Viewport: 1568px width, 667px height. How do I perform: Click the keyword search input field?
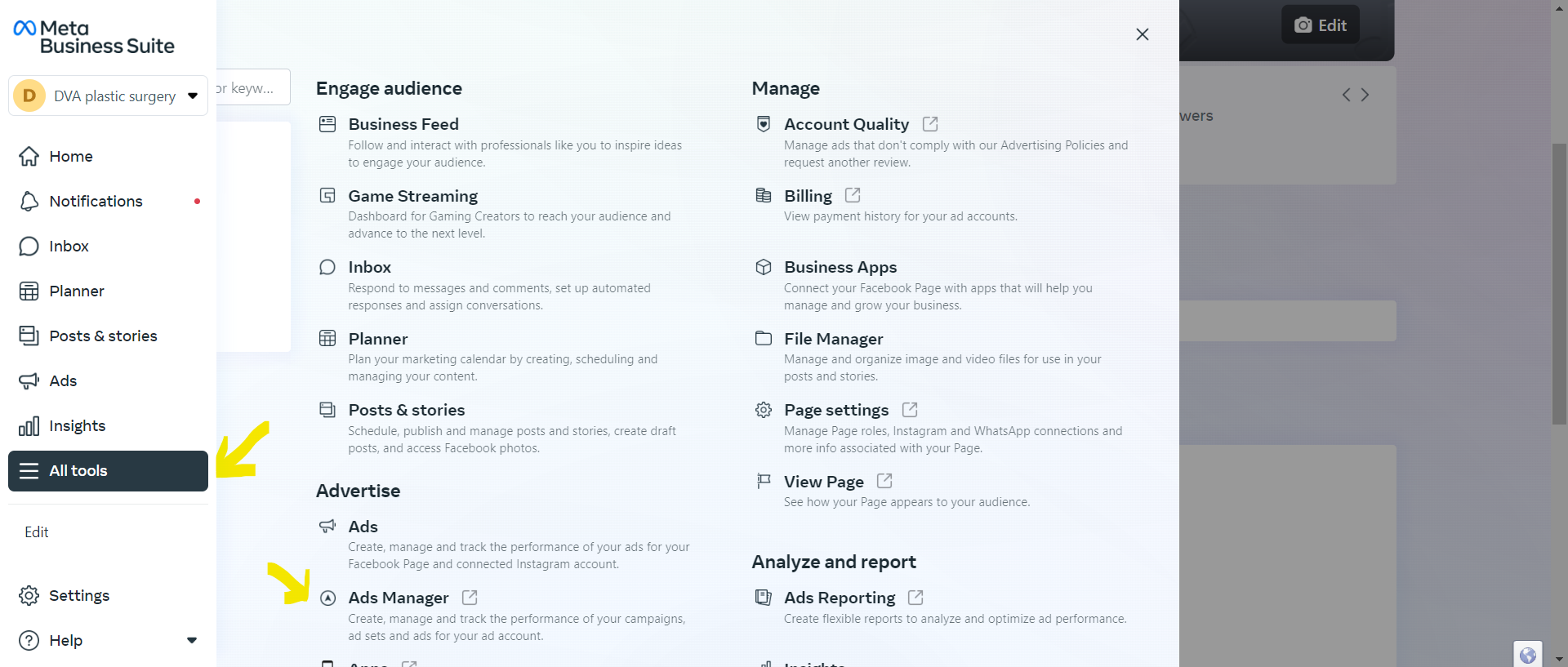(253, 87)
